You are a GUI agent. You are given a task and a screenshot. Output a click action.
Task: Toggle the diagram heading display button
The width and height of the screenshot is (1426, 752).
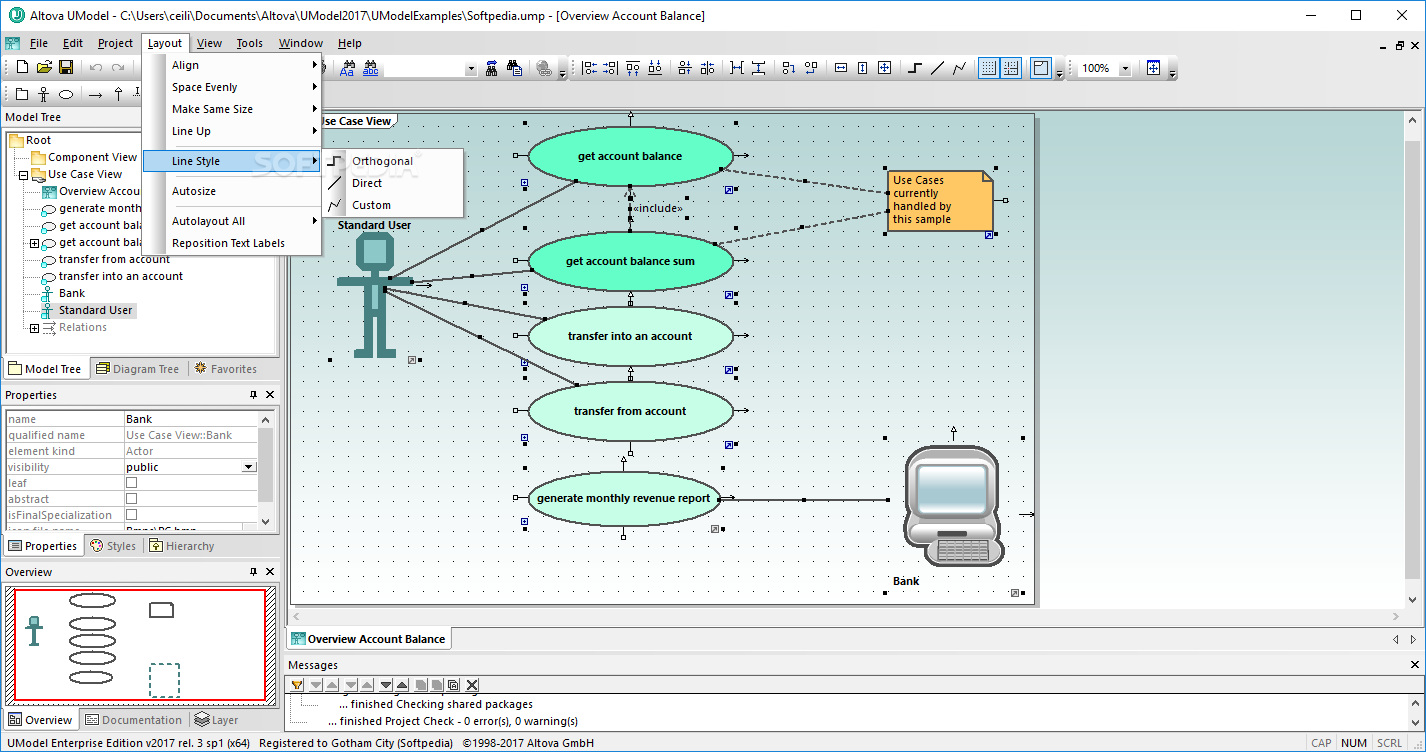1041,68
